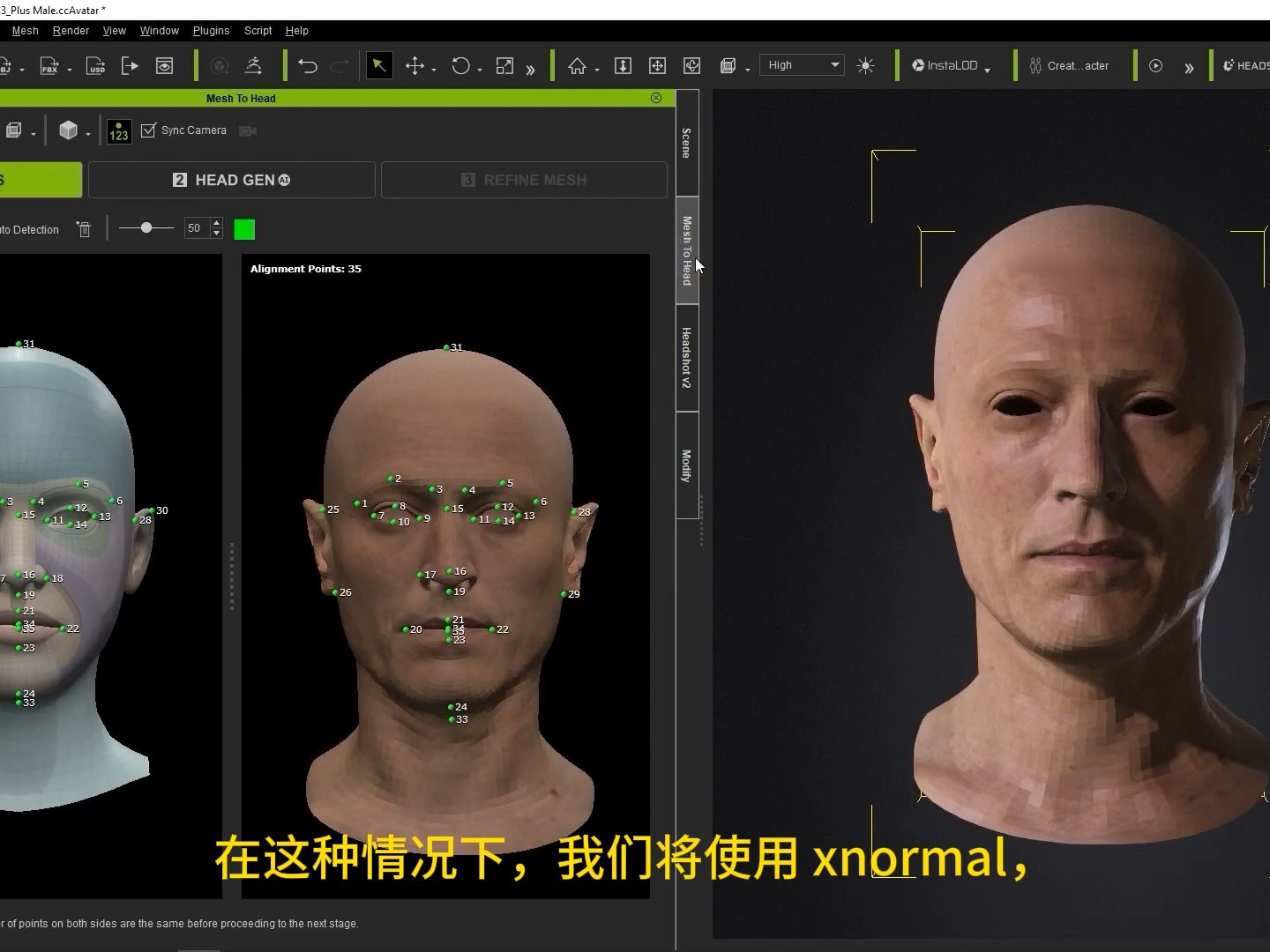This screenshot has height=952, width=1270.
Task: Select alignment point 26 on the textured head
Action: (335, 592)
